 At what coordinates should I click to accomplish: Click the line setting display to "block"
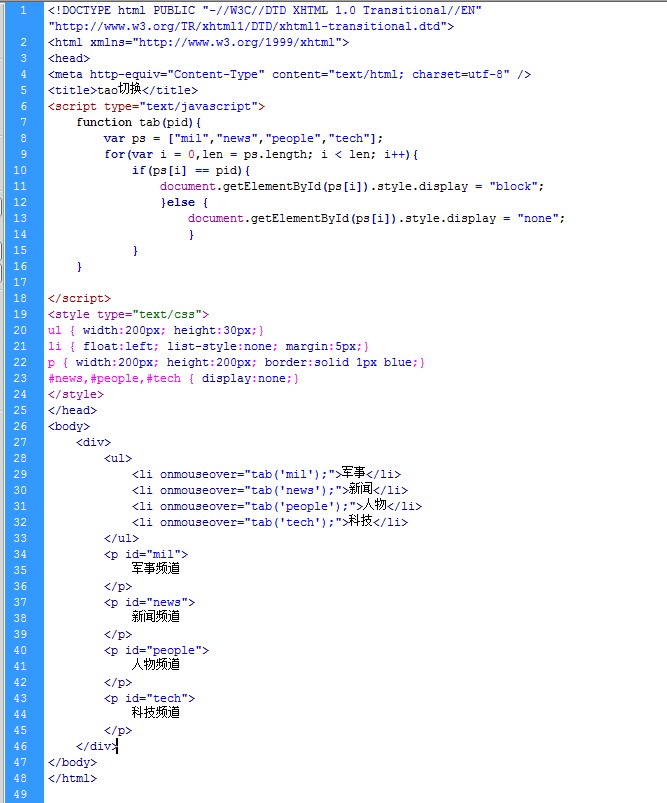[352, 186]
